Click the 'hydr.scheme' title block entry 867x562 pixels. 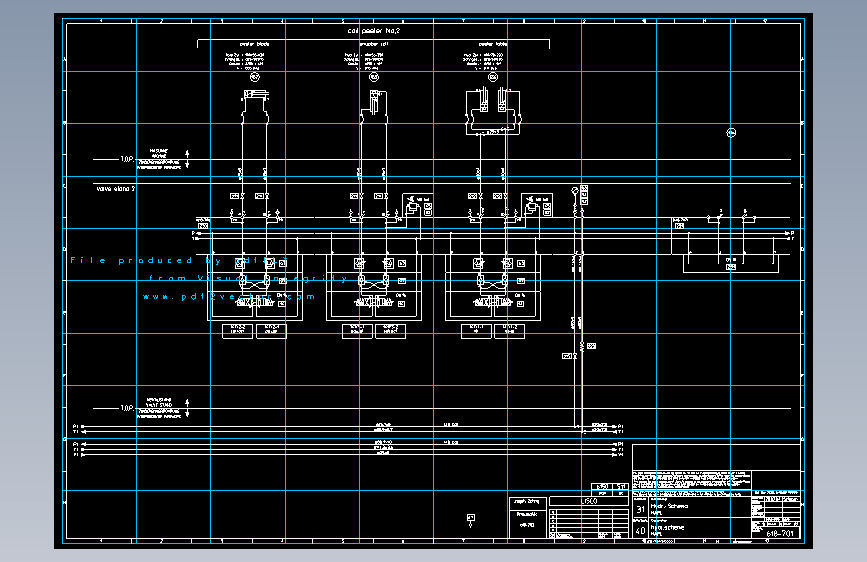tap(667, 528)
